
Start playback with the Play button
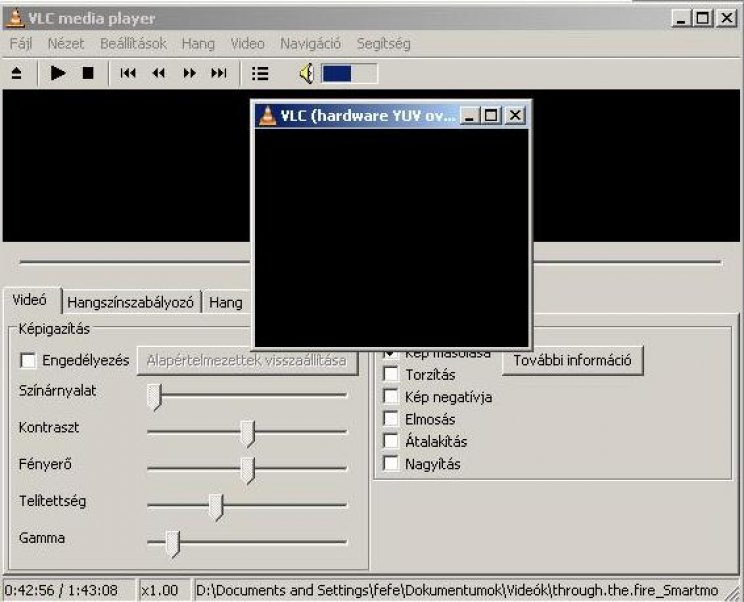click(58, 73)
